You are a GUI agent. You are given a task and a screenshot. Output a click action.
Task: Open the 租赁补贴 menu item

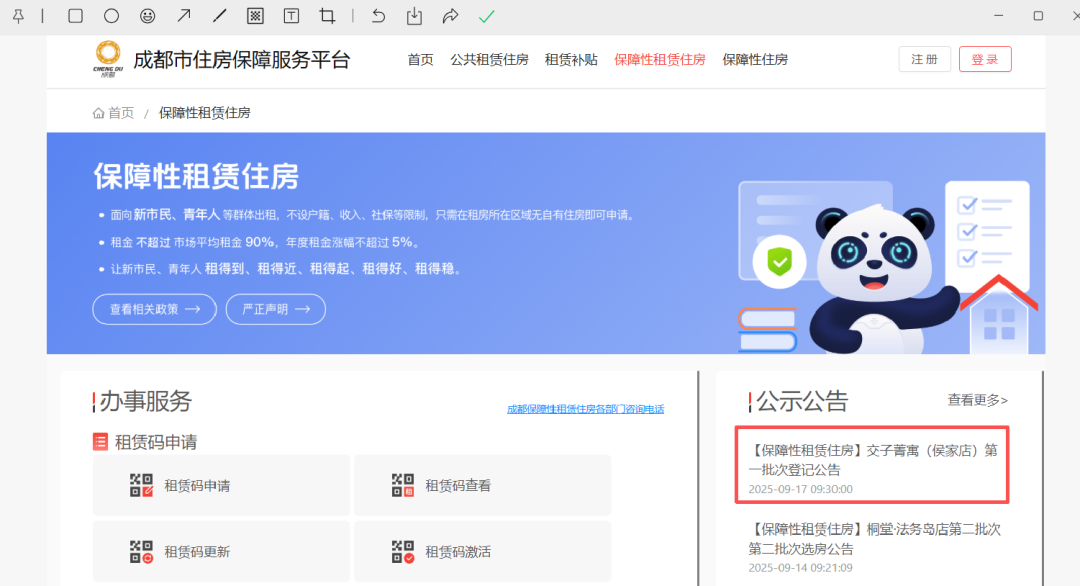point(571,59)
